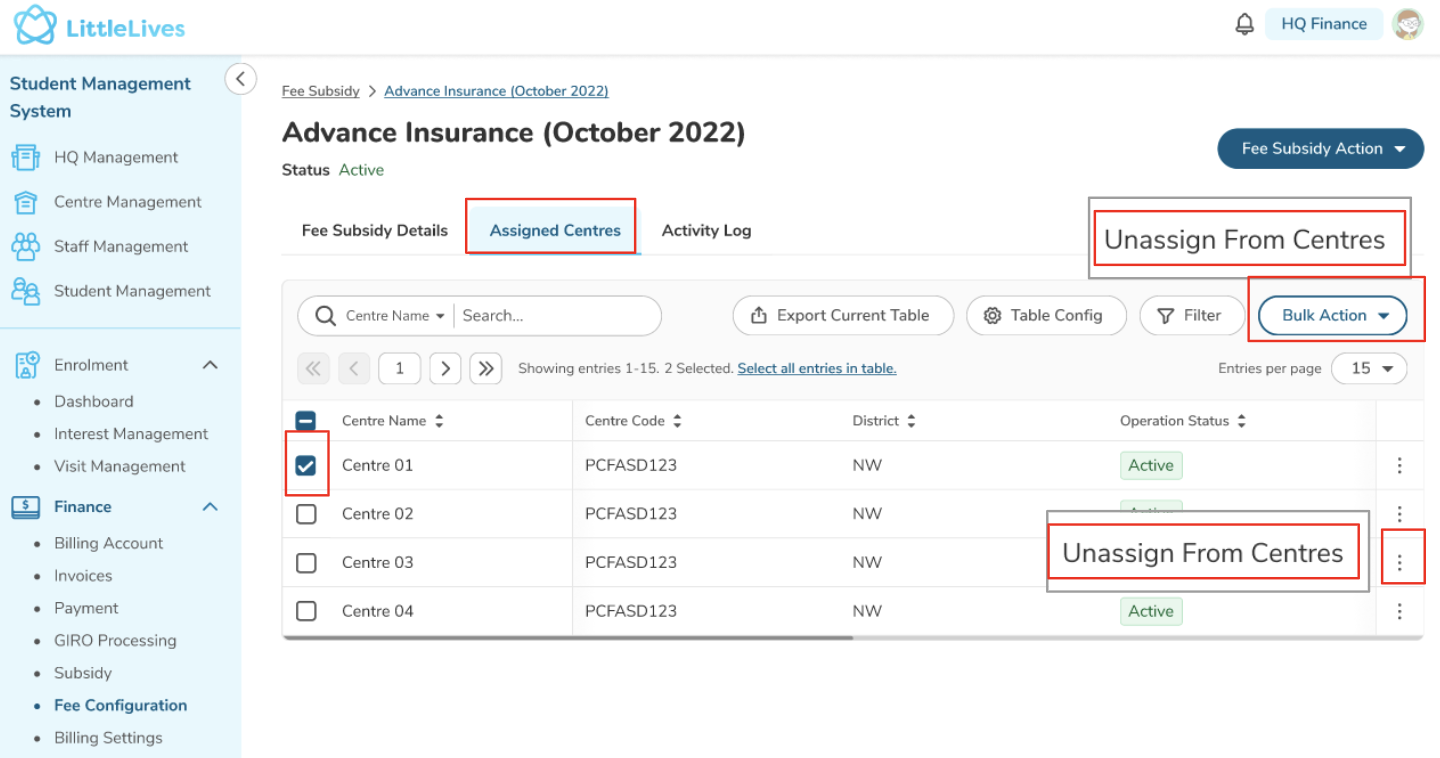This screenshot has width=1440, height=758.
Task: Click into the centre Search field
Action: click(x=555, y=315)
